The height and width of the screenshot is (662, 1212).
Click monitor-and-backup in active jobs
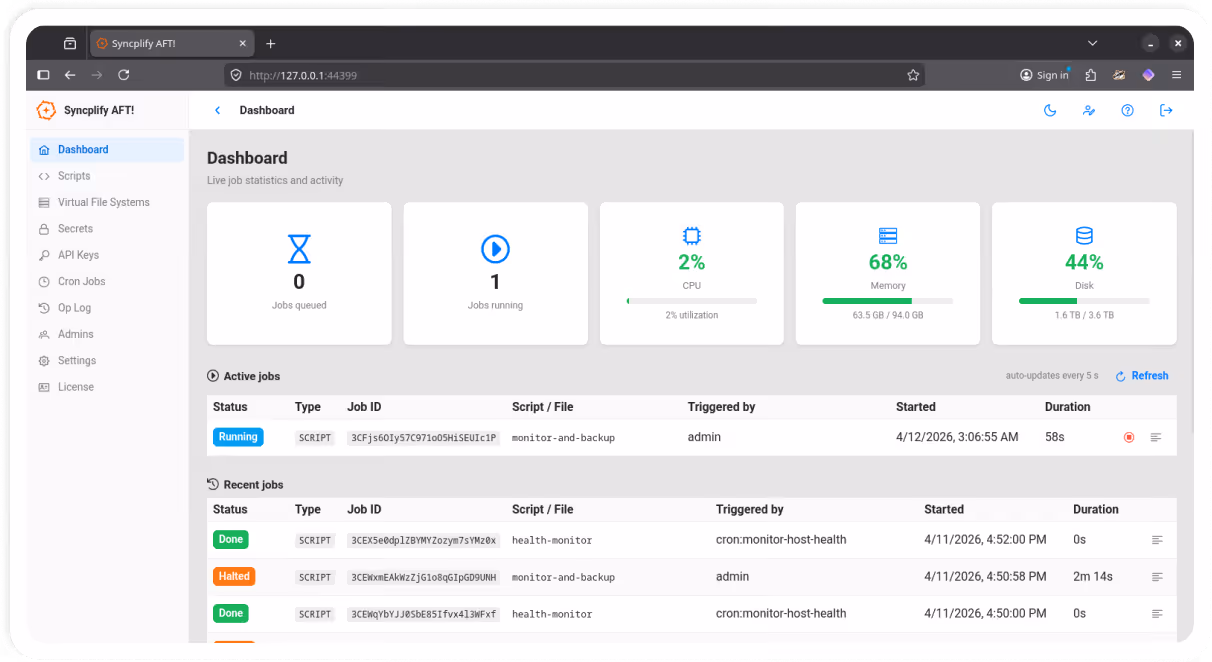pyautogui.click(x=563, y=438)
